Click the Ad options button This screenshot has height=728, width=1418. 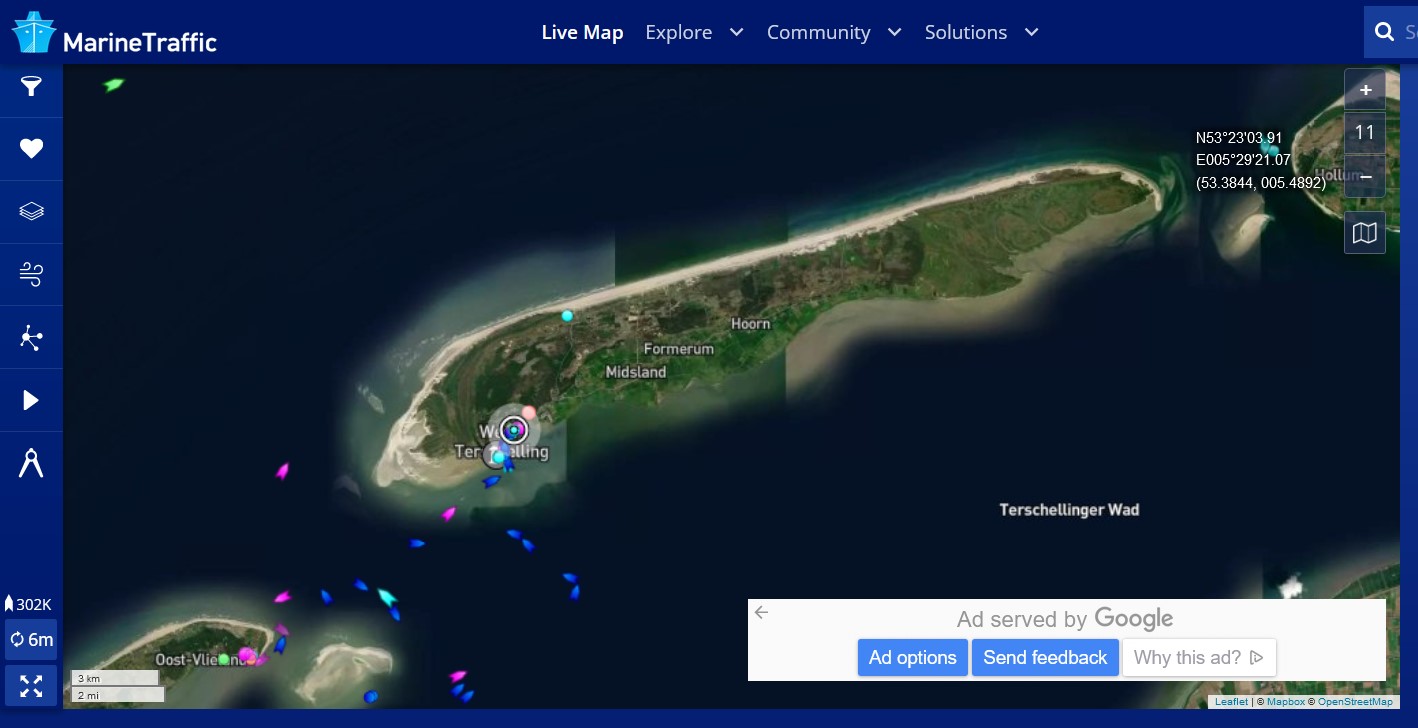912,658
